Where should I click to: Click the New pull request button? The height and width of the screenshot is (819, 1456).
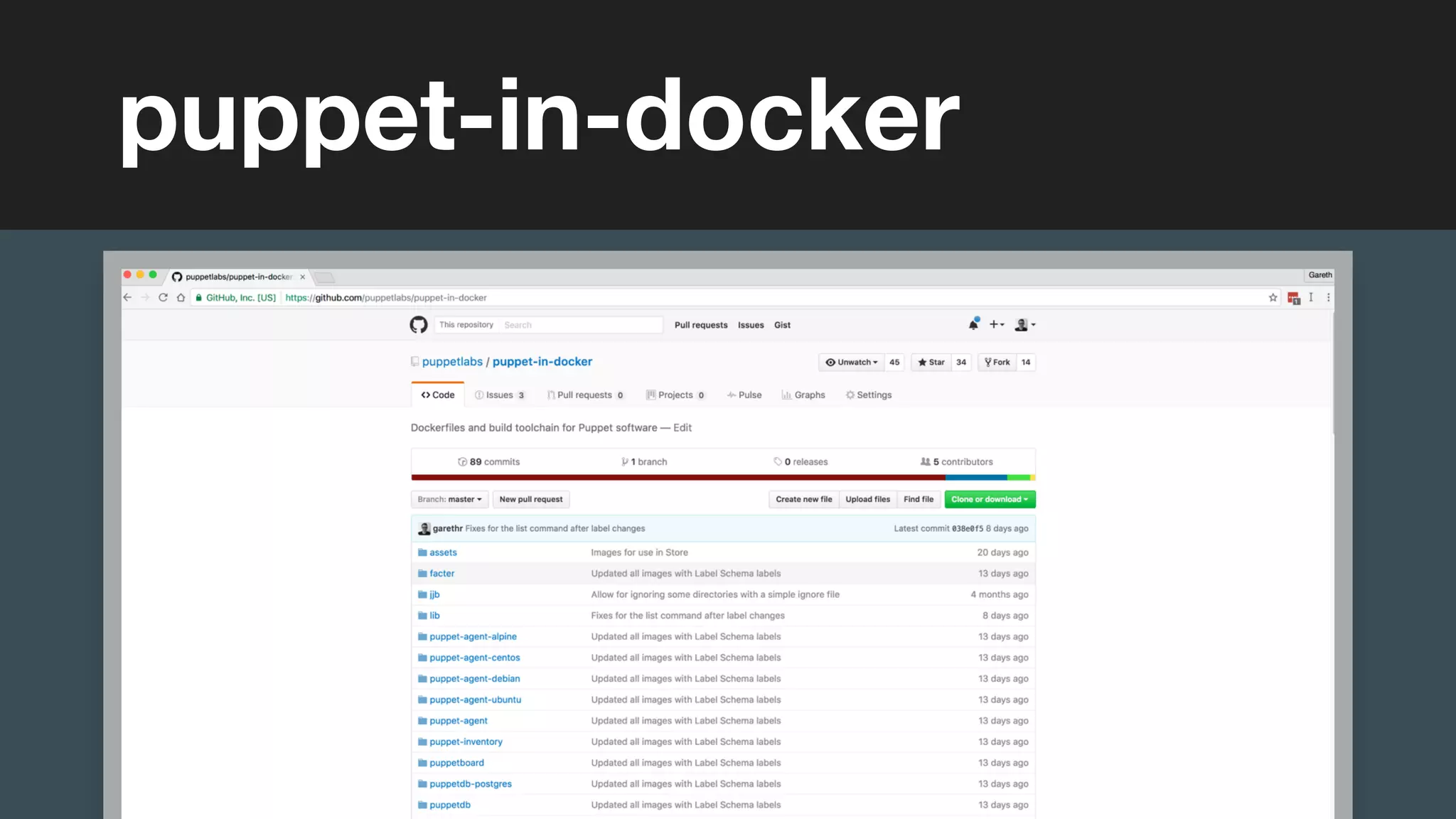(x=531, y=500)
